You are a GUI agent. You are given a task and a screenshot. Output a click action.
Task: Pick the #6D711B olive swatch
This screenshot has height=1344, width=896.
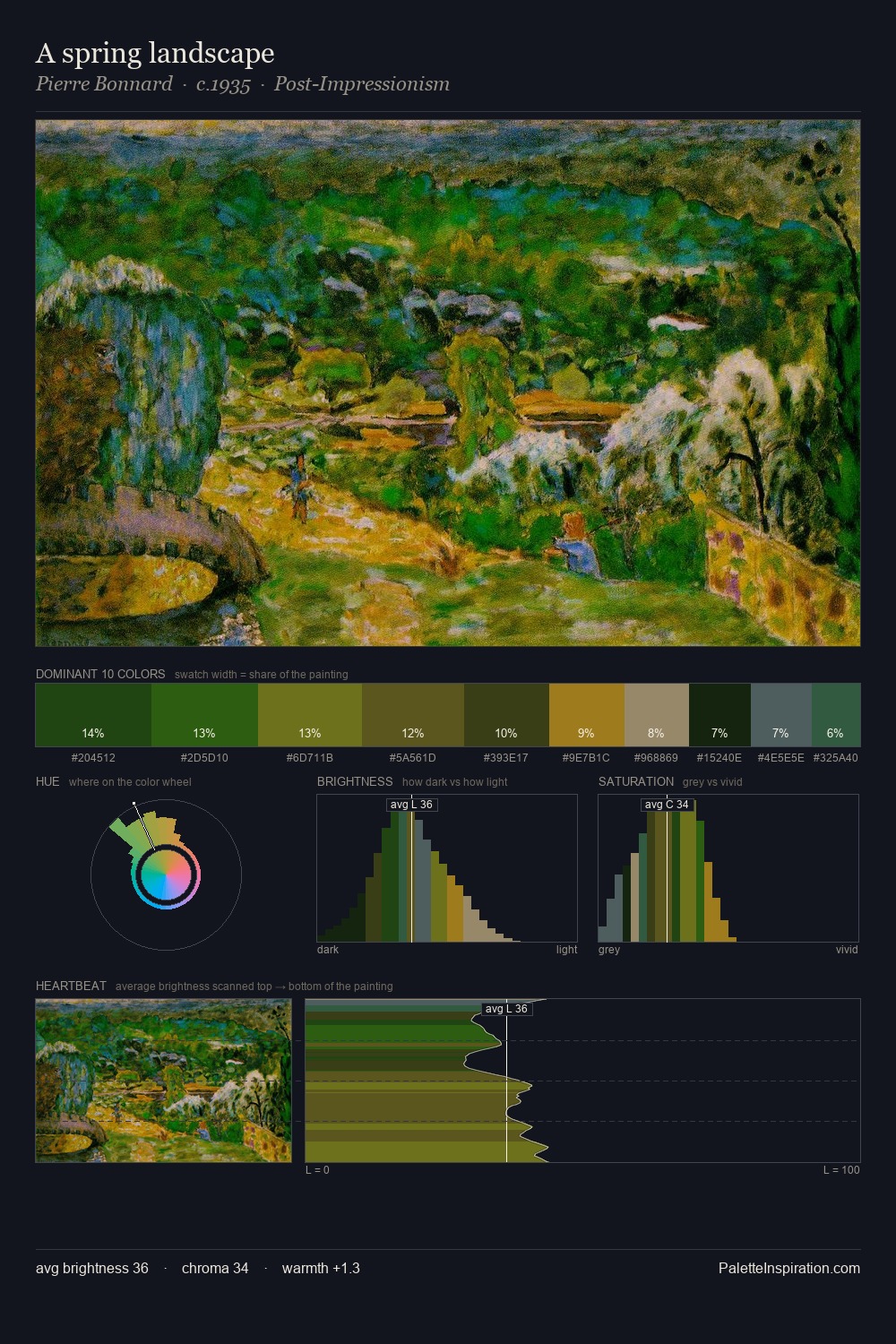pos(310,715)
